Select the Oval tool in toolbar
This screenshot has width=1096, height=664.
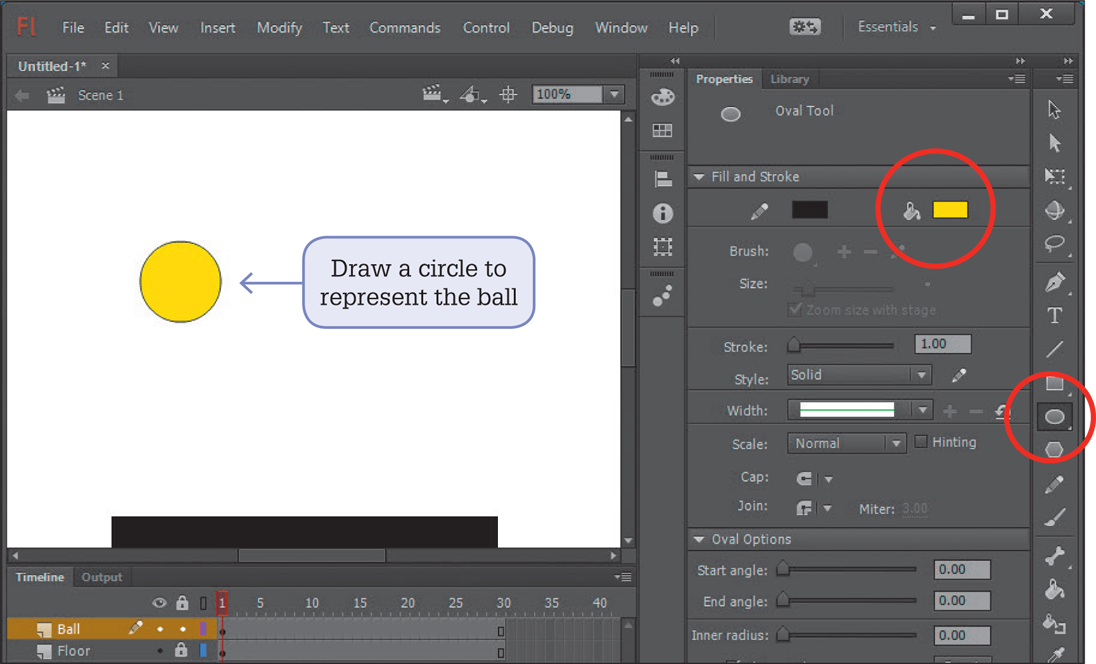click(x=1054, y=417)
